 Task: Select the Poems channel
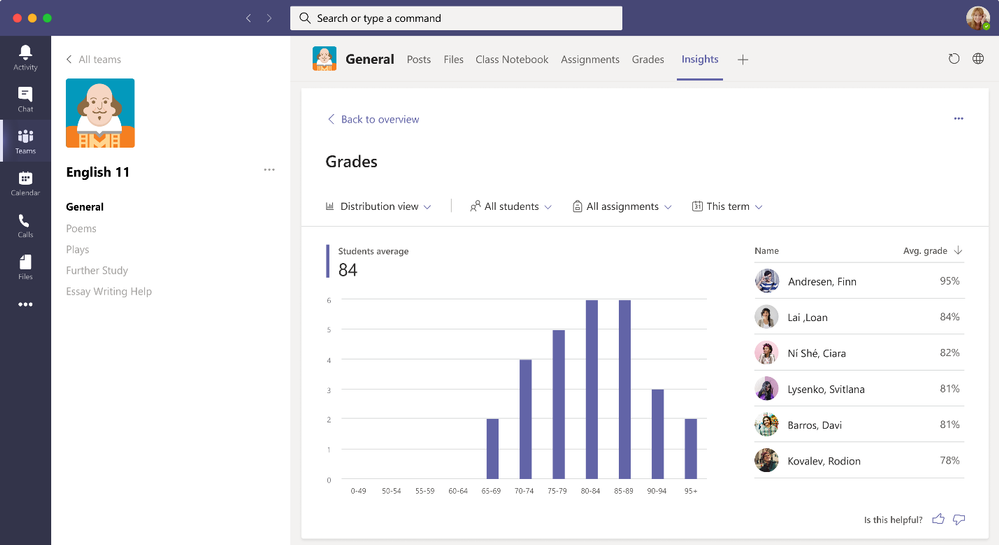pyautogui.click(x=81, y=229)
